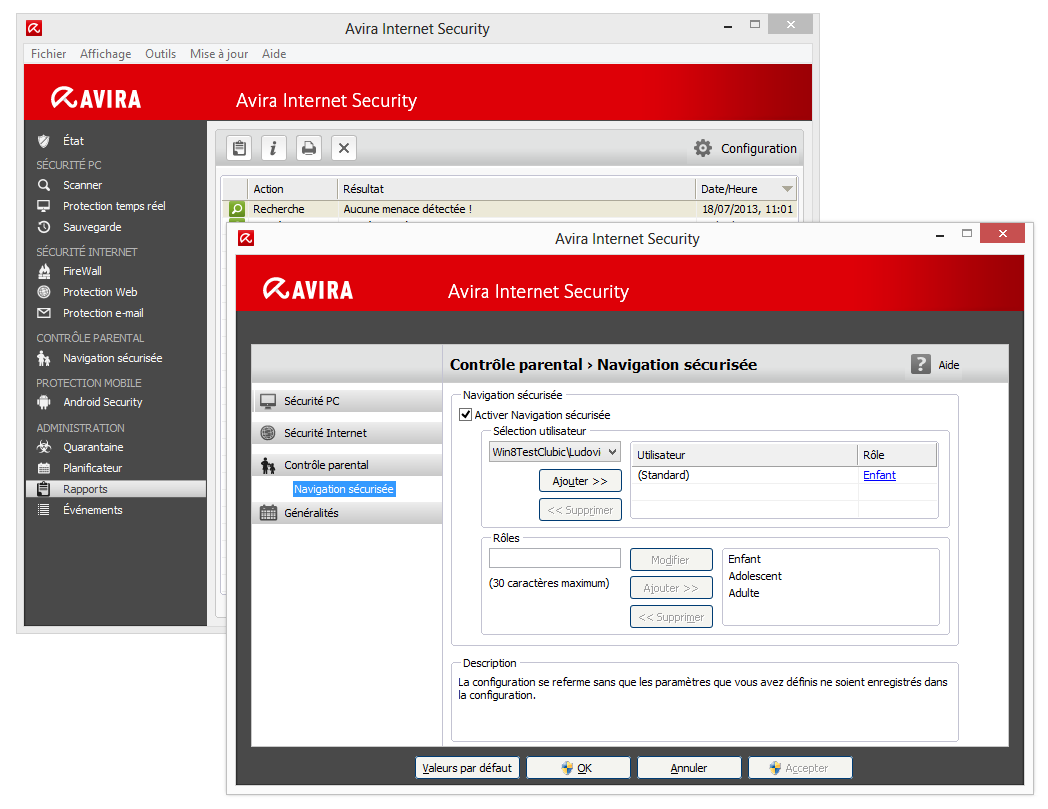Click the information toolbar icon
Screen dimensions: 1048x809
click(x=273, y=148)
